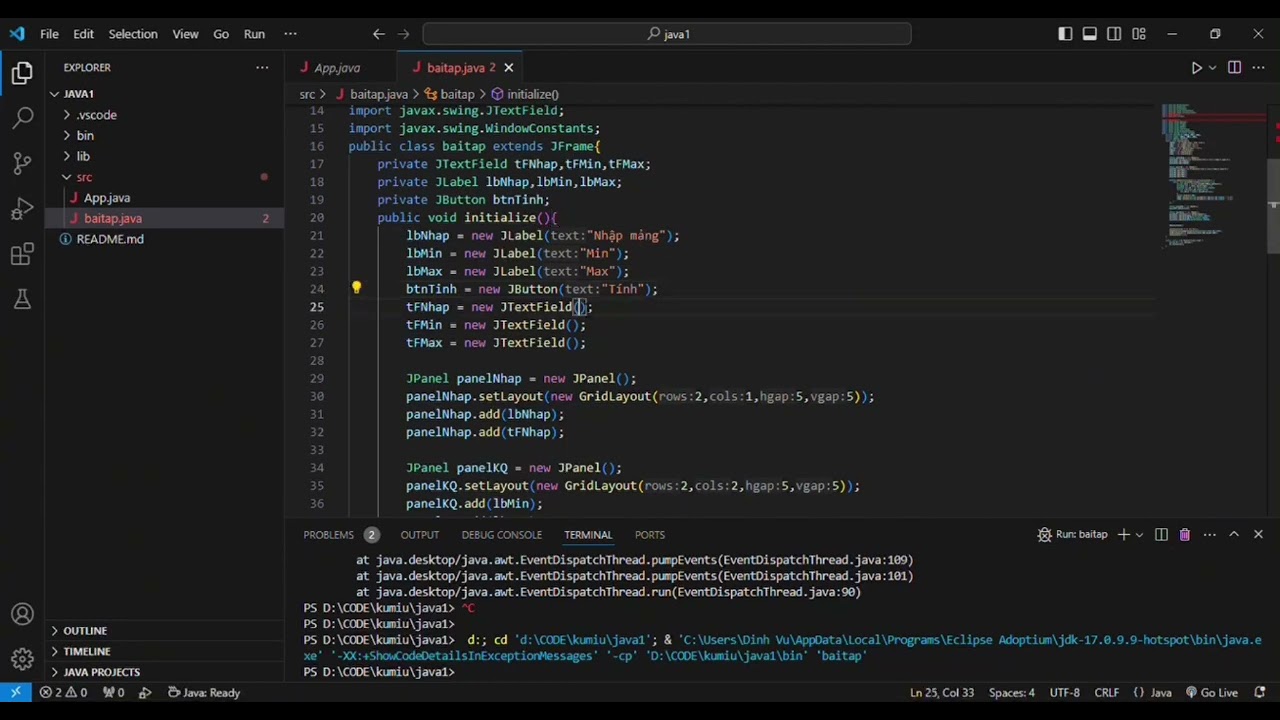Click Go Live in status bar
Viewport: 1280px width, 720px height.
(1211, 693)
